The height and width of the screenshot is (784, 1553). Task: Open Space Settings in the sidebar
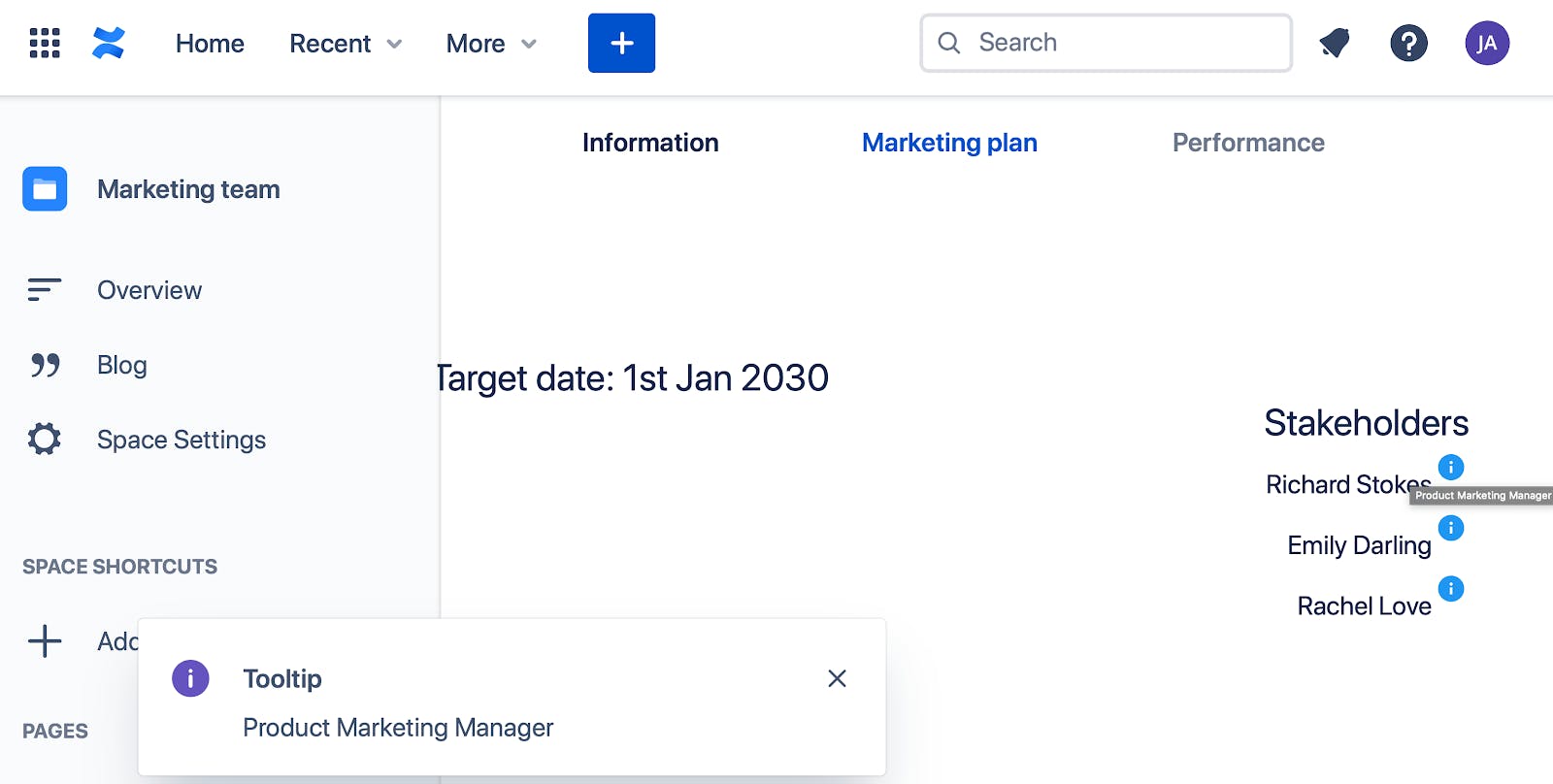(181, 440)
